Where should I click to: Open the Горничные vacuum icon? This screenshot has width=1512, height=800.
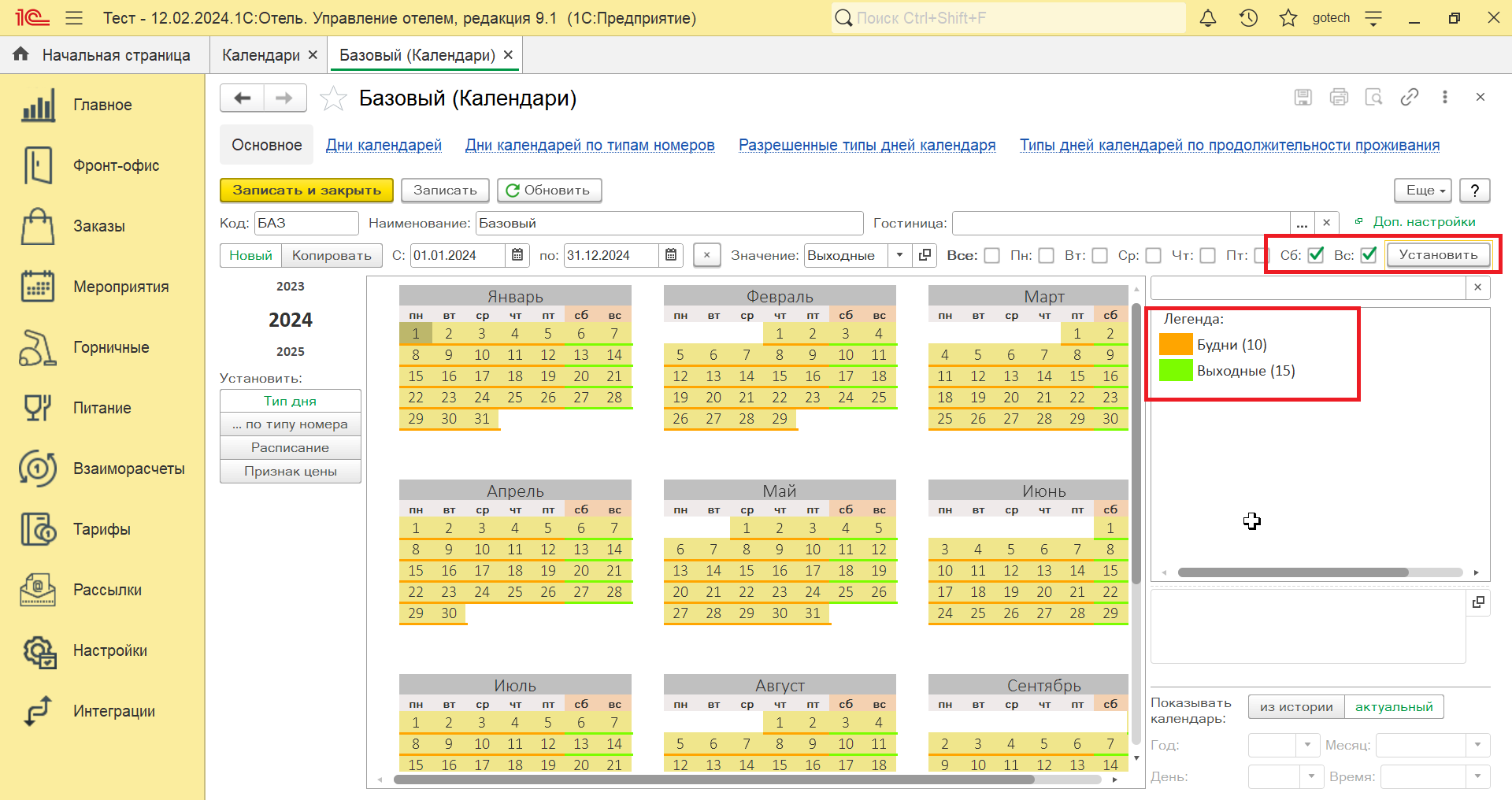pyautogui.click(x=38, y=347)
